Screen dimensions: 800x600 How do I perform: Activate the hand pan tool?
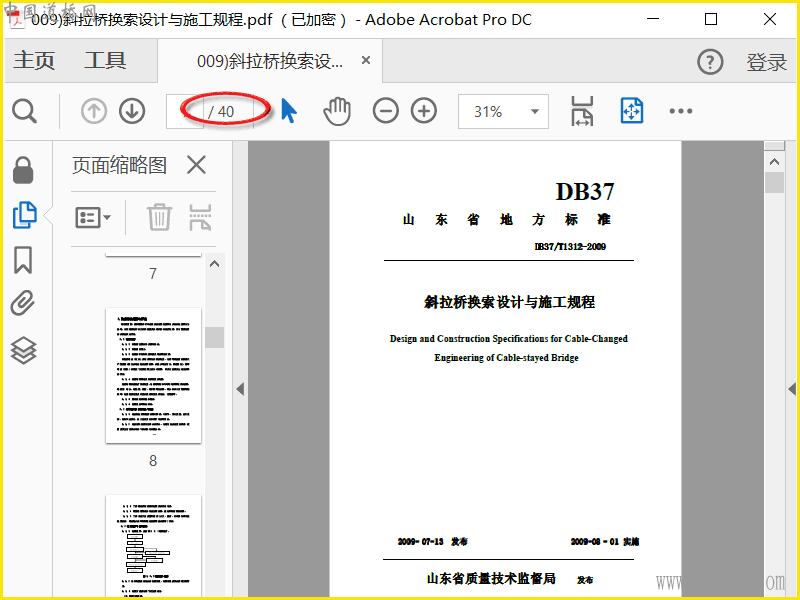click(337, 111)
